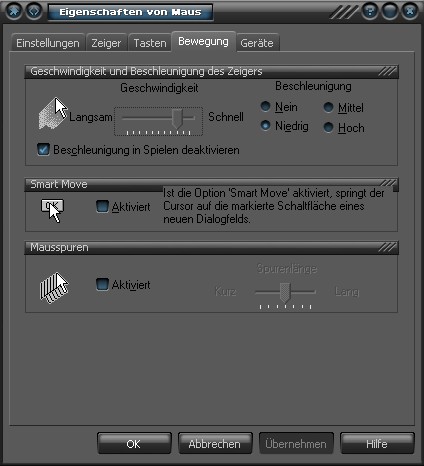Open the Geräte tab
This screenshot has width=424, height=466.
point(257,43)
